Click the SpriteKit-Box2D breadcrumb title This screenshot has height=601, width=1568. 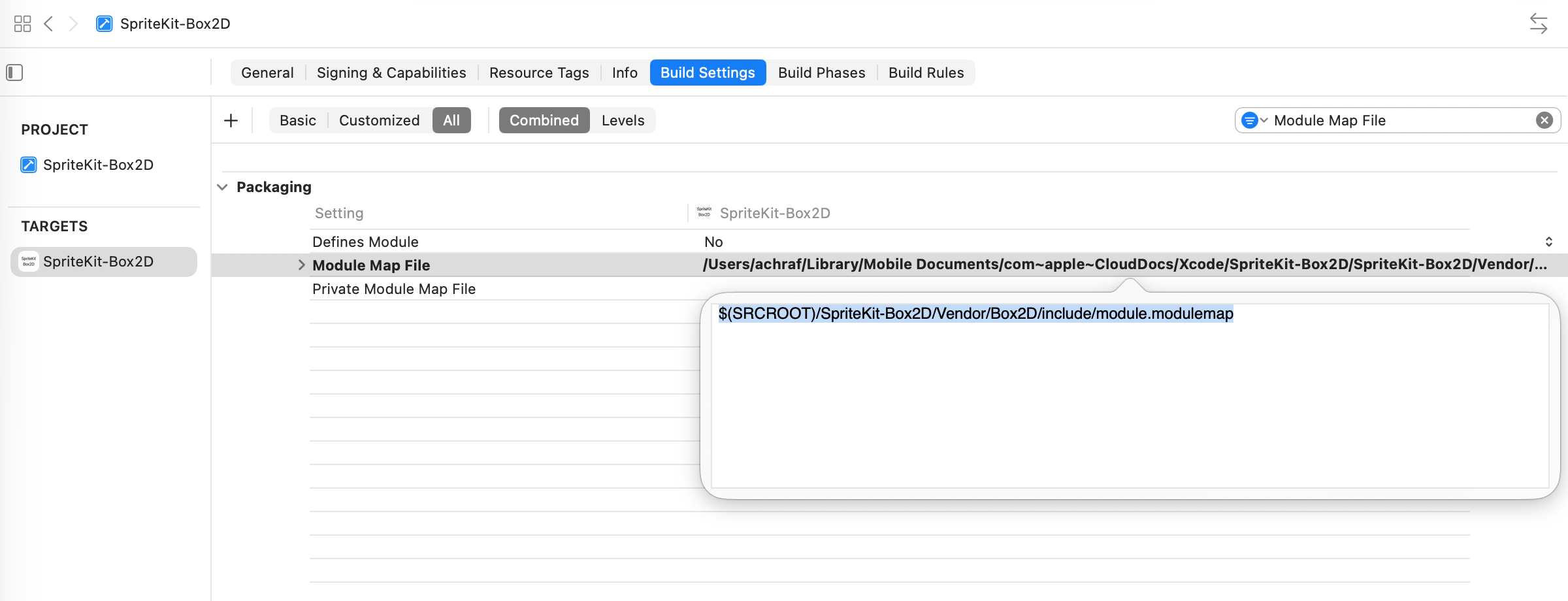175,24
